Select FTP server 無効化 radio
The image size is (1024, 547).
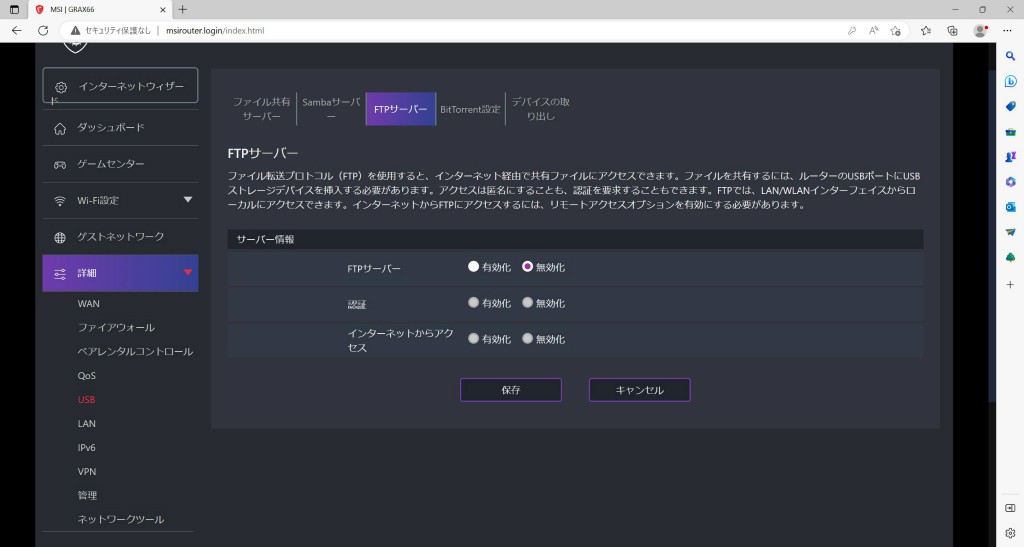point(528,266)
